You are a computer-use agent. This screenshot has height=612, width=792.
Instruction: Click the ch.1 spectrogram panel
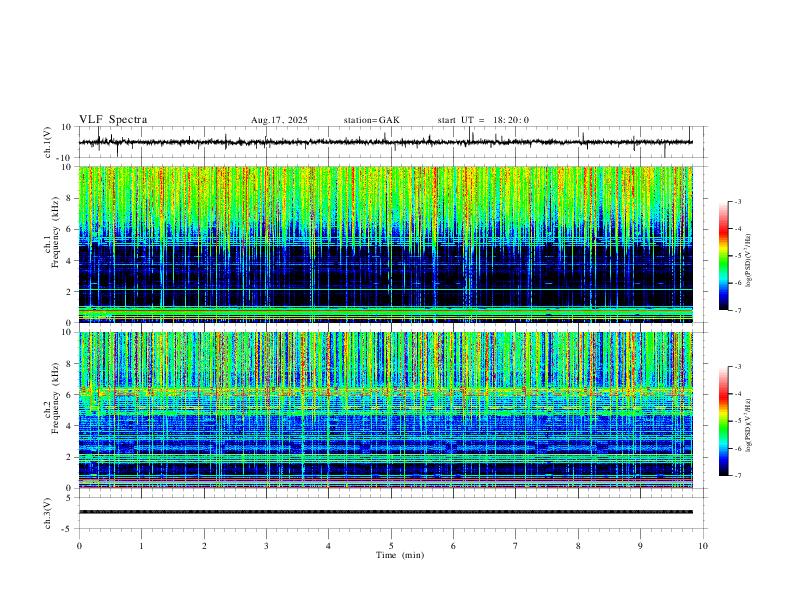385,244
